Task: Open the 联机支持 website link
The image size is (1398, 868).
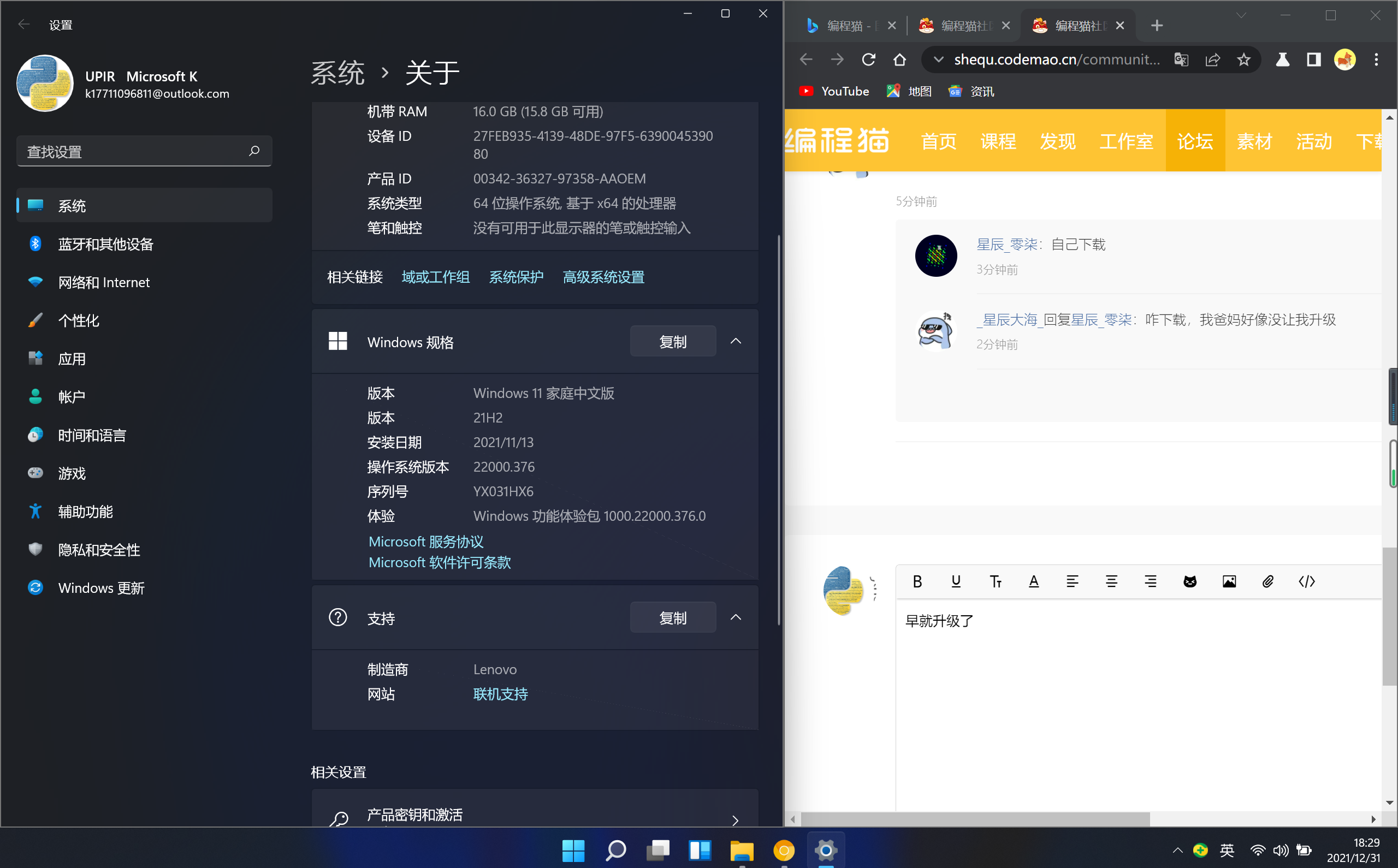Action: 501,694
